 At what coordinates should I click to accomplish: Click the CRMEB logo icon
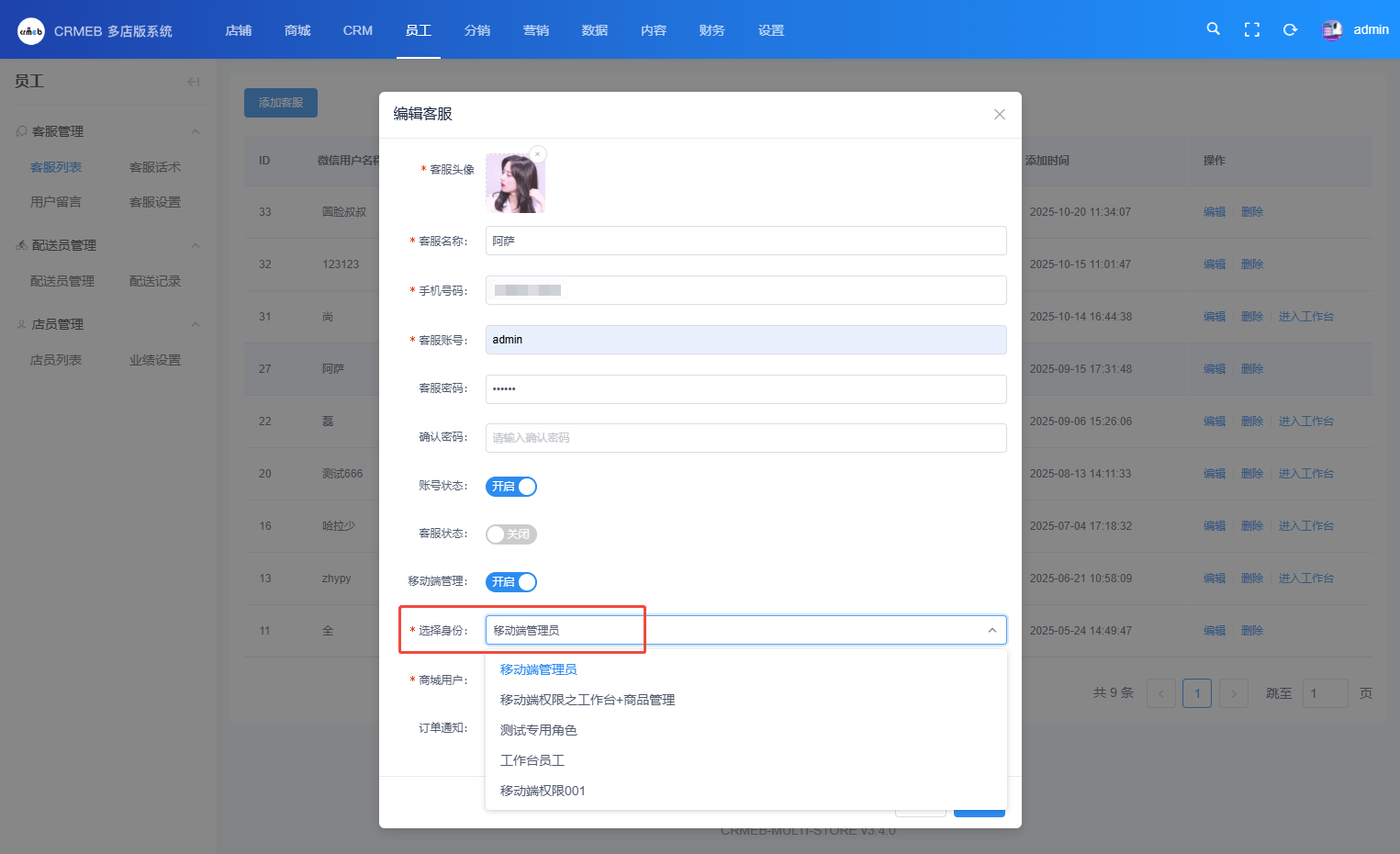coord(30,30)
